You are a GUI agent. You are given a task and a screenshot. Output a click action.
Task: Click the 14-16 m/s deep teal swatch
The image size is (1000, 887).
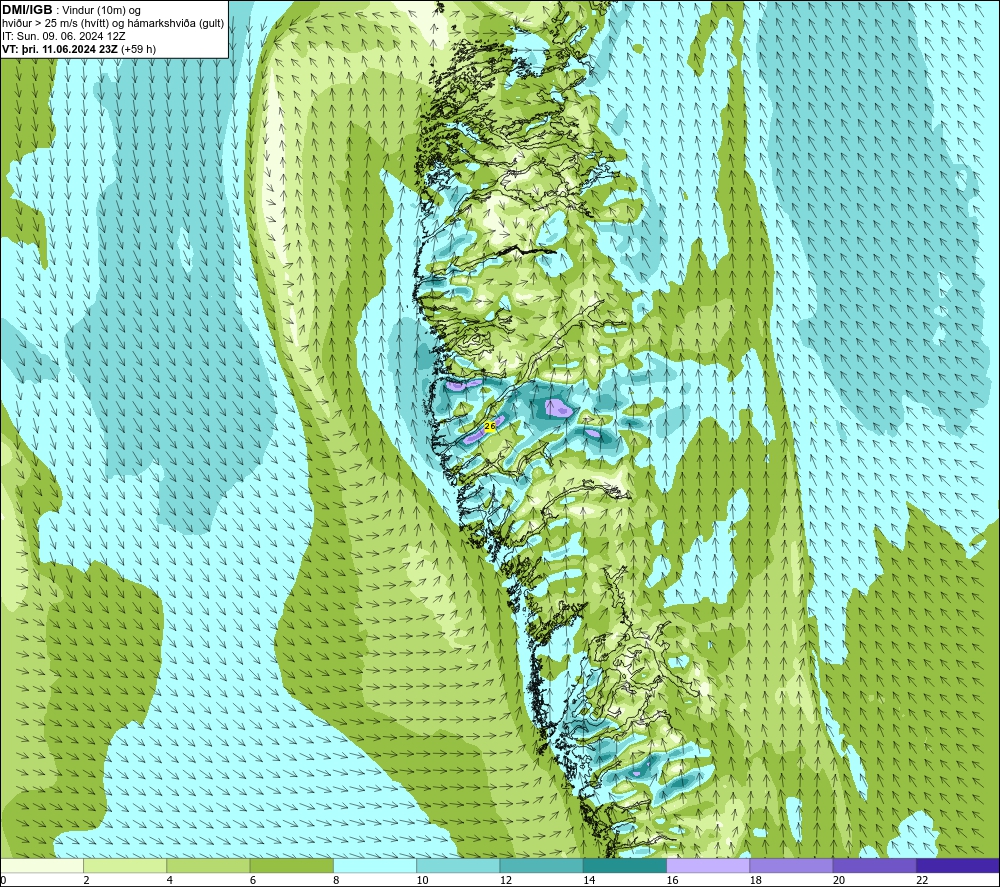pos(625,865)
